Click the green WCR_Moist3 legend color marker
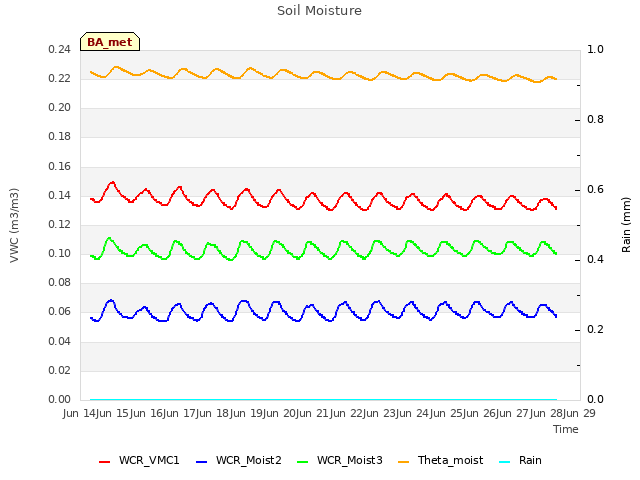640x480 pixels. (x=302, y=462)
